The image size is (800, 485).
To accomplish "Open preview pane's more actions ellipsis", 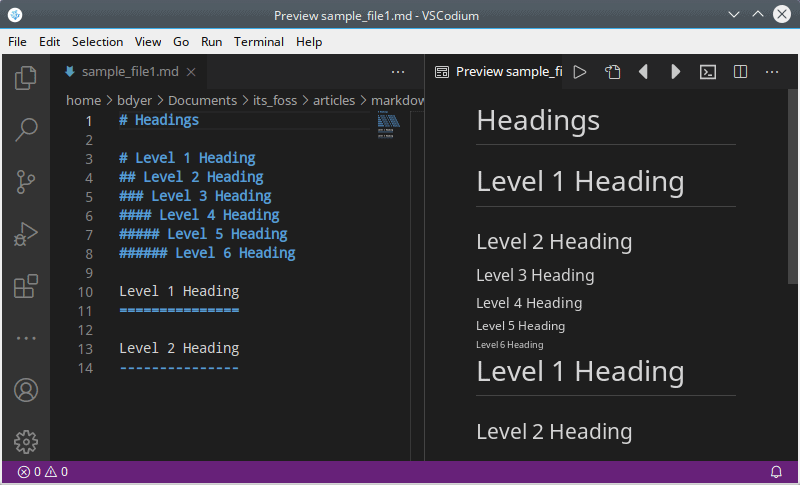I will click(772, 72).
